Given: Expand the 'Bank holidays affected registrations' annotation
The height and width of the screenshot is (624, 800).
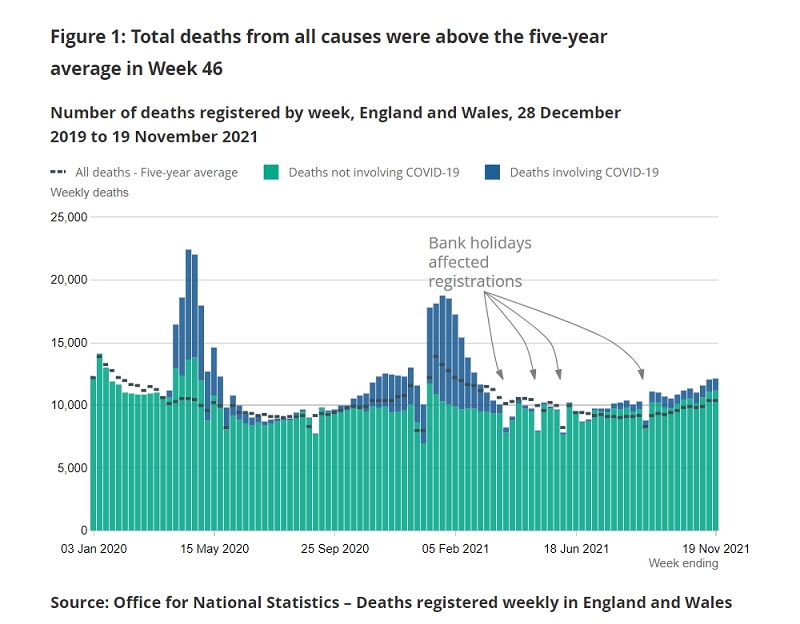Looking at the screenshot, I should click(x=480, y=260).
